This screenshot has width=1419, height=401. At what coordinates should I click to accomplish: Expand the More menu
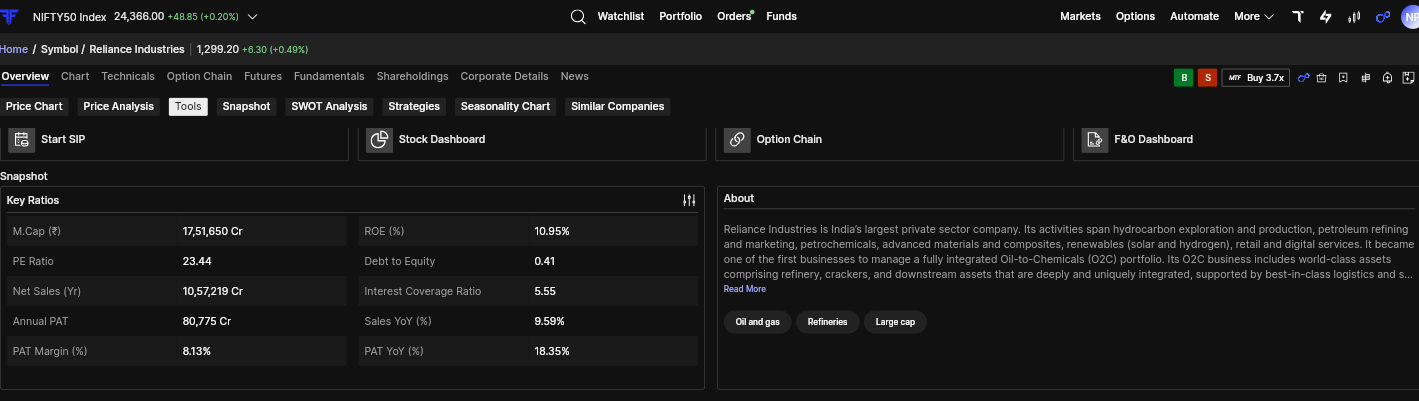pyautogui.click(x=1254, y=16)
